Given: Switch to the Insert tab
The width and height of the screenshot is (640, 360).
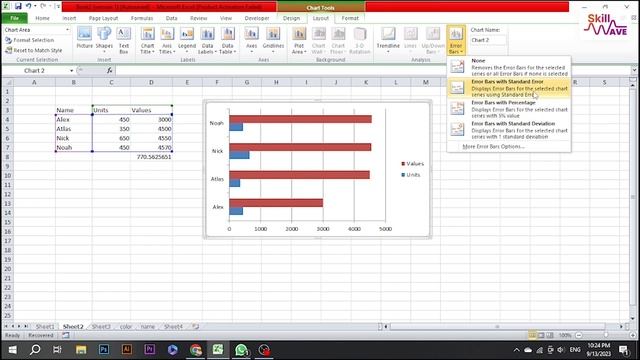Looking at the screenshot, I should coord(69,18).
